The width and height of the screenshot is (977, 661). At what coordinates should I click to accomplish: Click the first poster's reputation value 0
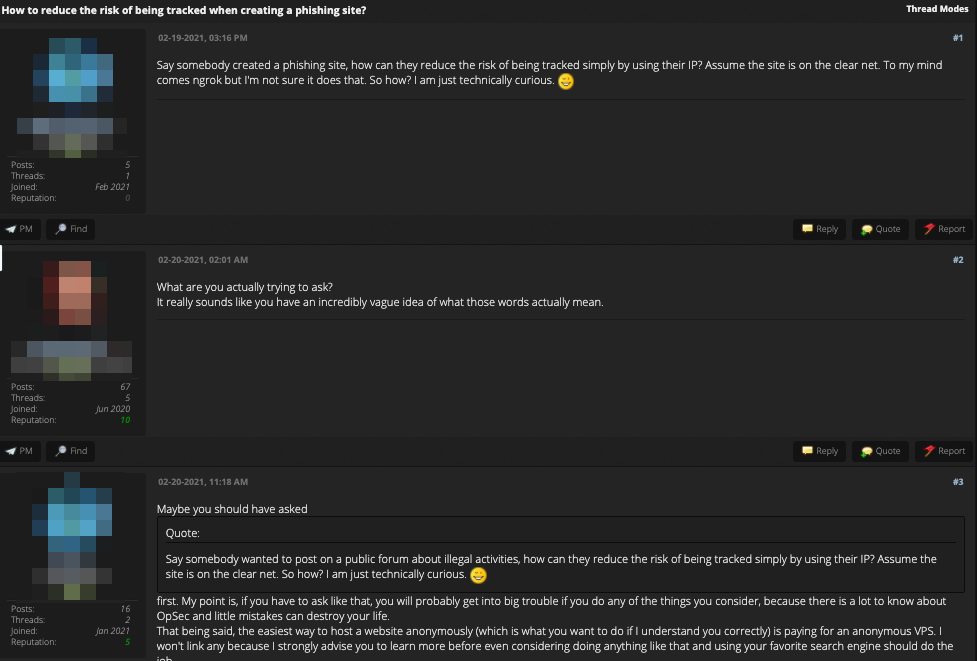click(x=127, y=198)
